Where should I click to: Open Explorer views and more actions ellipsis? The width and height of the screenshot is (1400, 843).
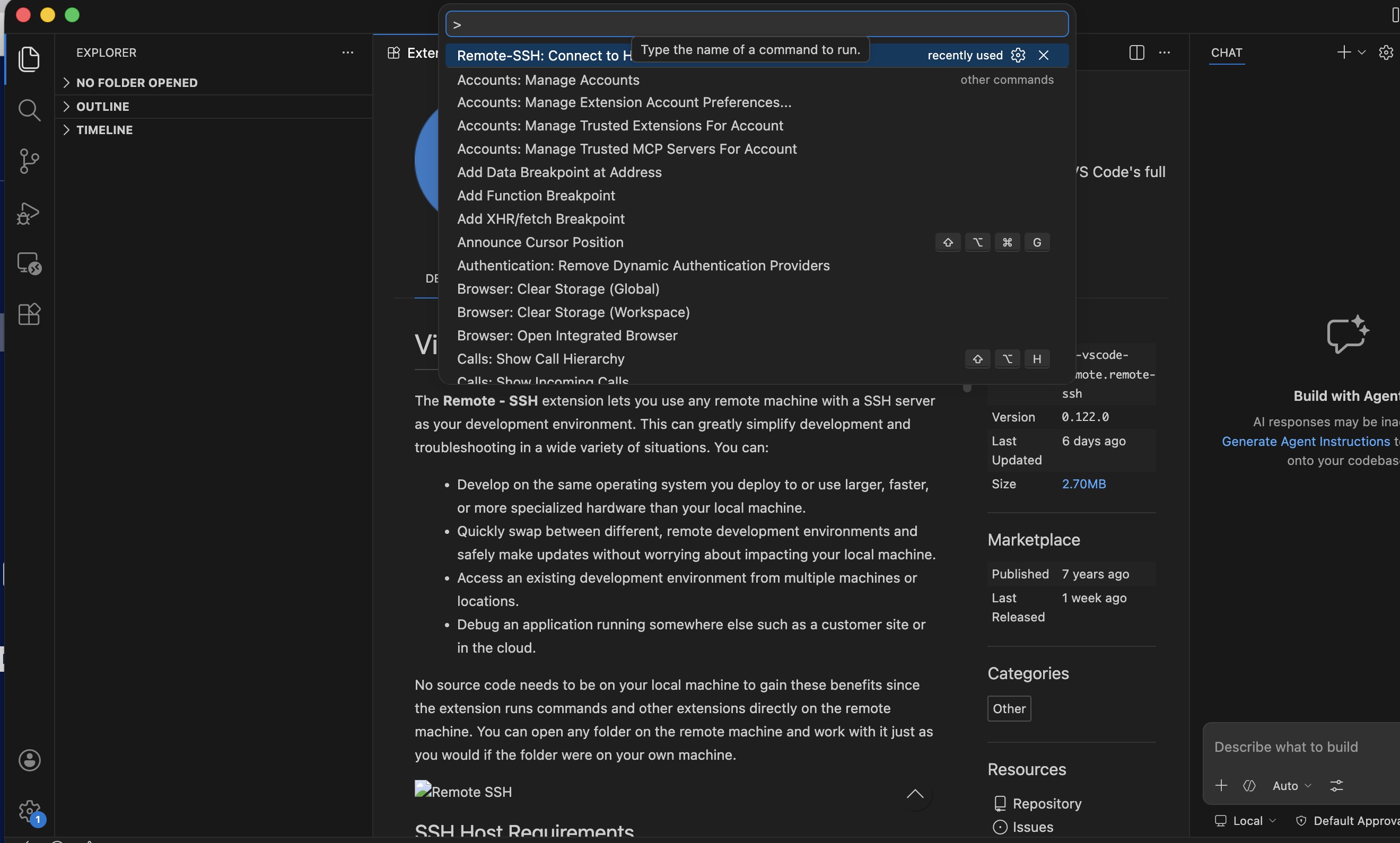point(348,53)
